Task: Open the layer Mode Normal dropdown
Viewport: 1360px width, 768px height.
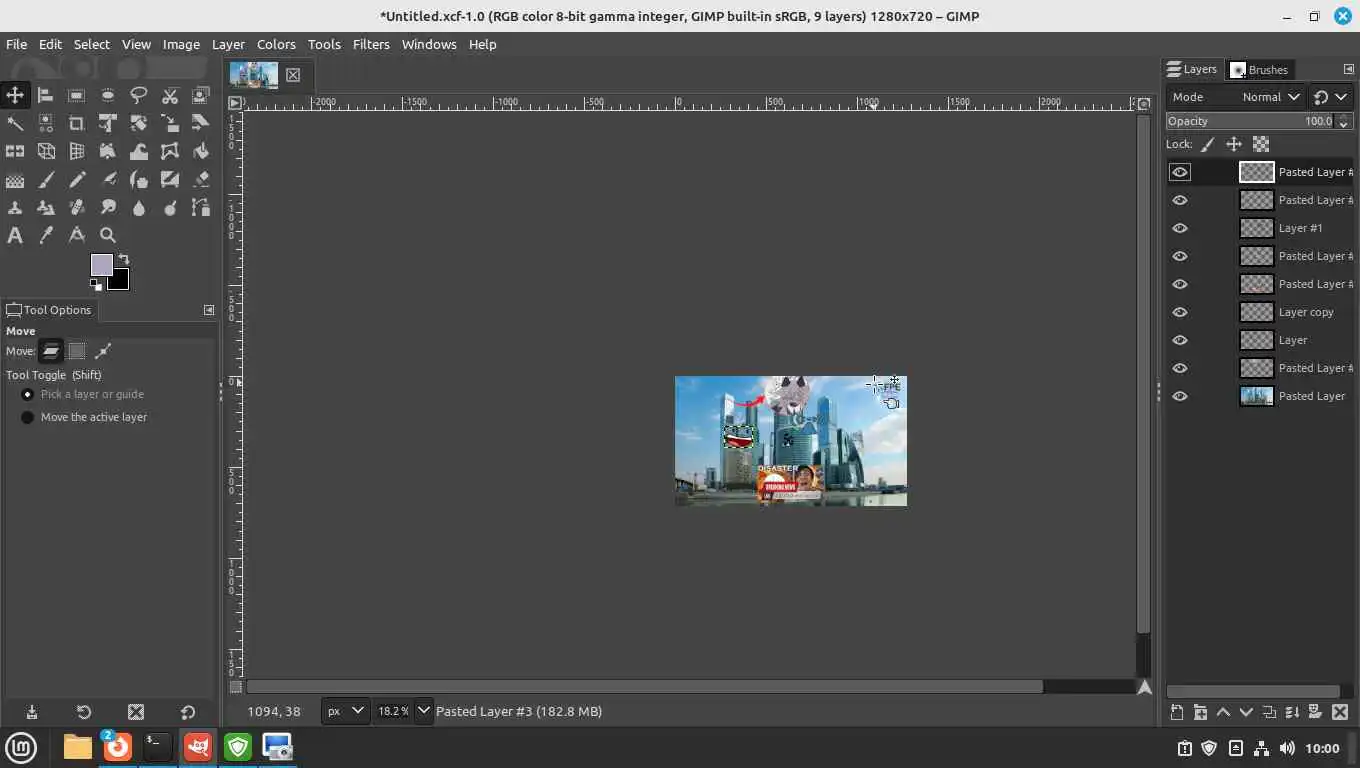Action: 1235,97
